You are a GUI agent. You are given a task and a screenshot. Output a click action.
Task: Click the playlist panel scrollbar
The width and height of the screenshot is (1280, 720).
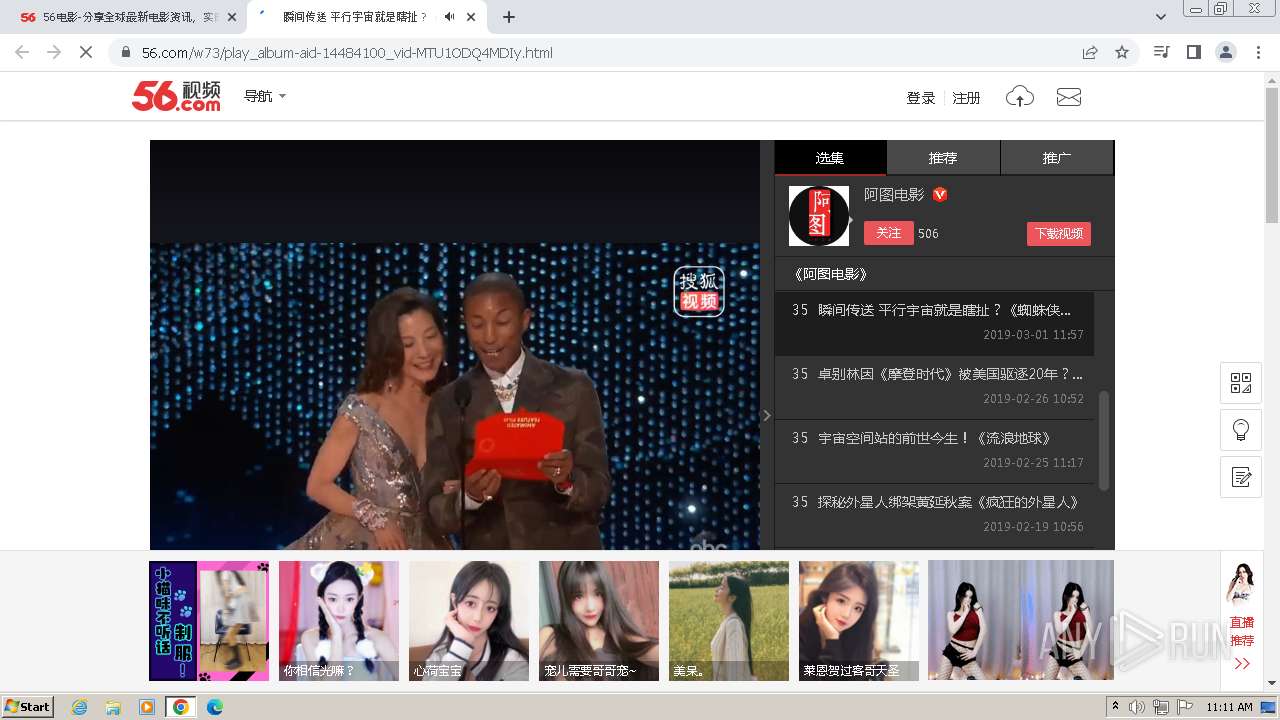1104,440
